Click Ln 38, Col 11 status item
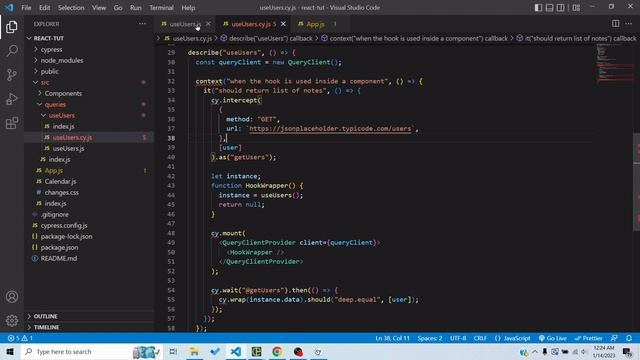Screen dimensions: 640x360 coord(392,338)
